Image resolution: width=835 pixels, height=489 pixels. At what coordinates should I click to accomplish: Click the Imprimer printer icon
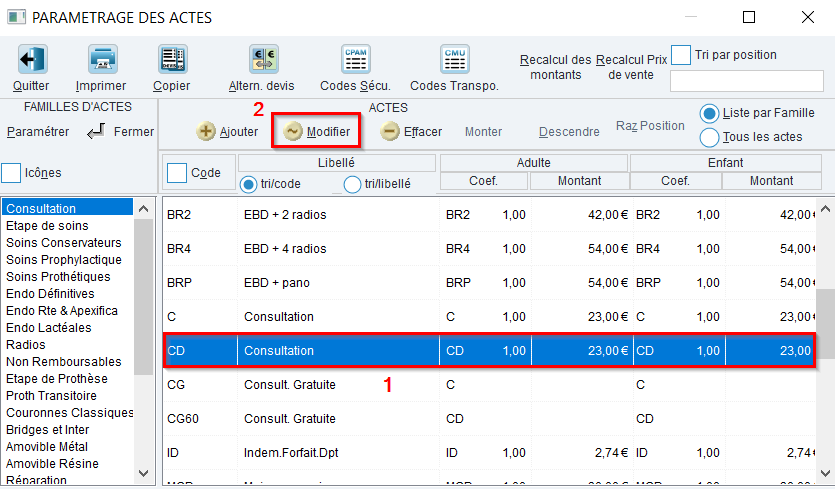tap(103, 59)
